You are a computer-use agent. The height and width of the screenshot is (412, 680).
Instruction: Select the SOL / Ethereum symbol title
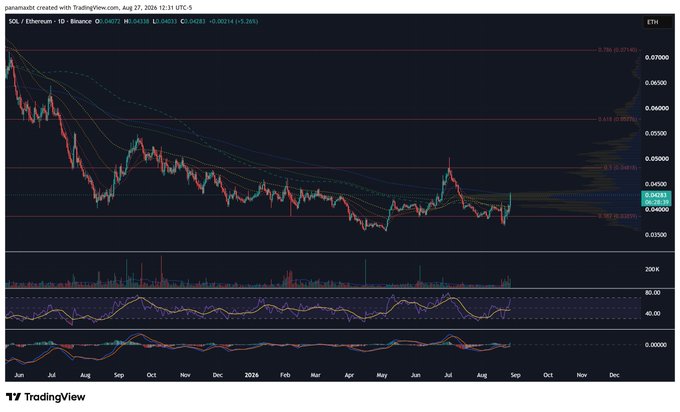tap(50, 21)
